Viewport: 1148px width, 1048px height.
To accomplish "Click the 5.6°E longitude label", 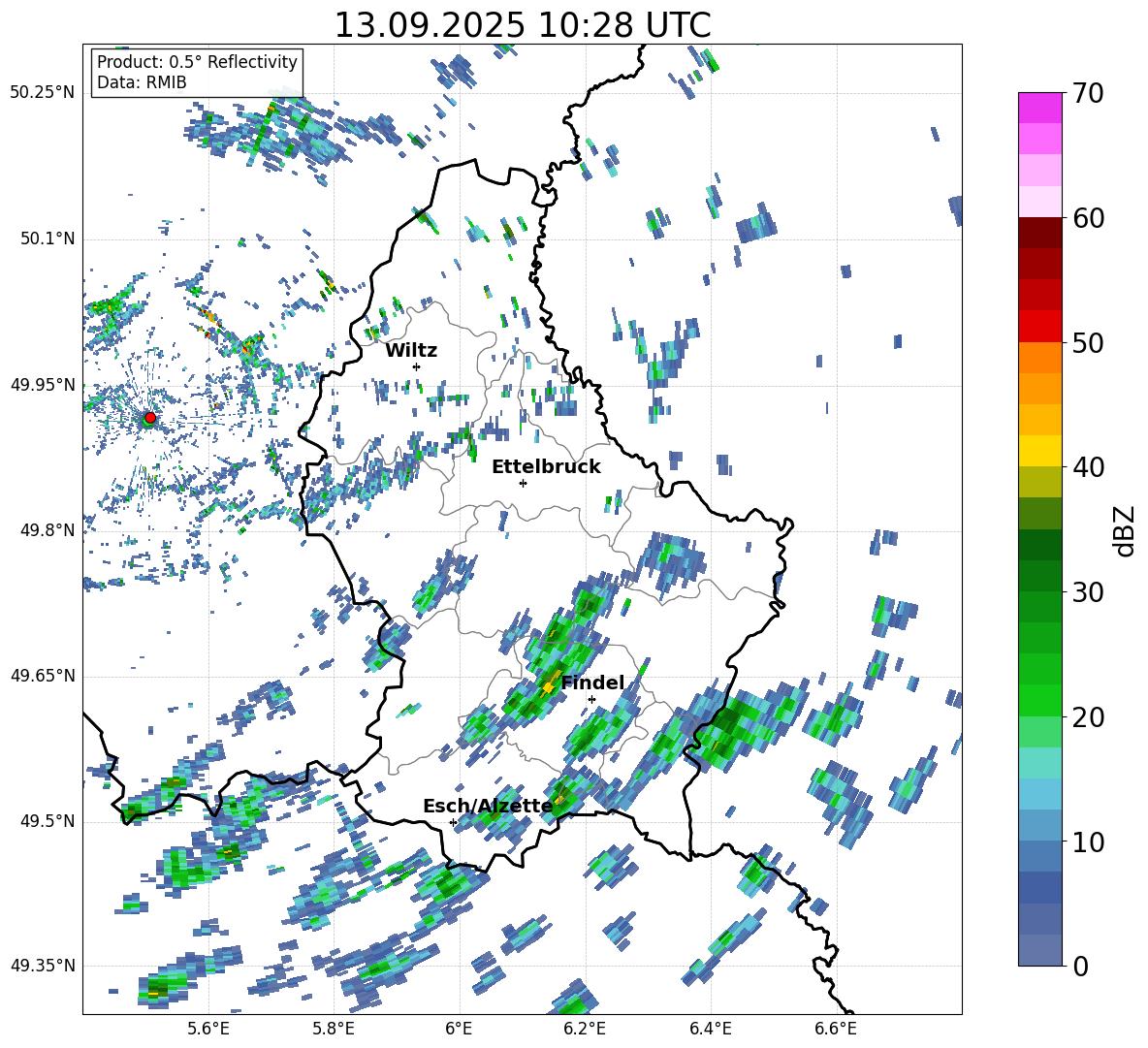I will click(x=208, y=1029).
